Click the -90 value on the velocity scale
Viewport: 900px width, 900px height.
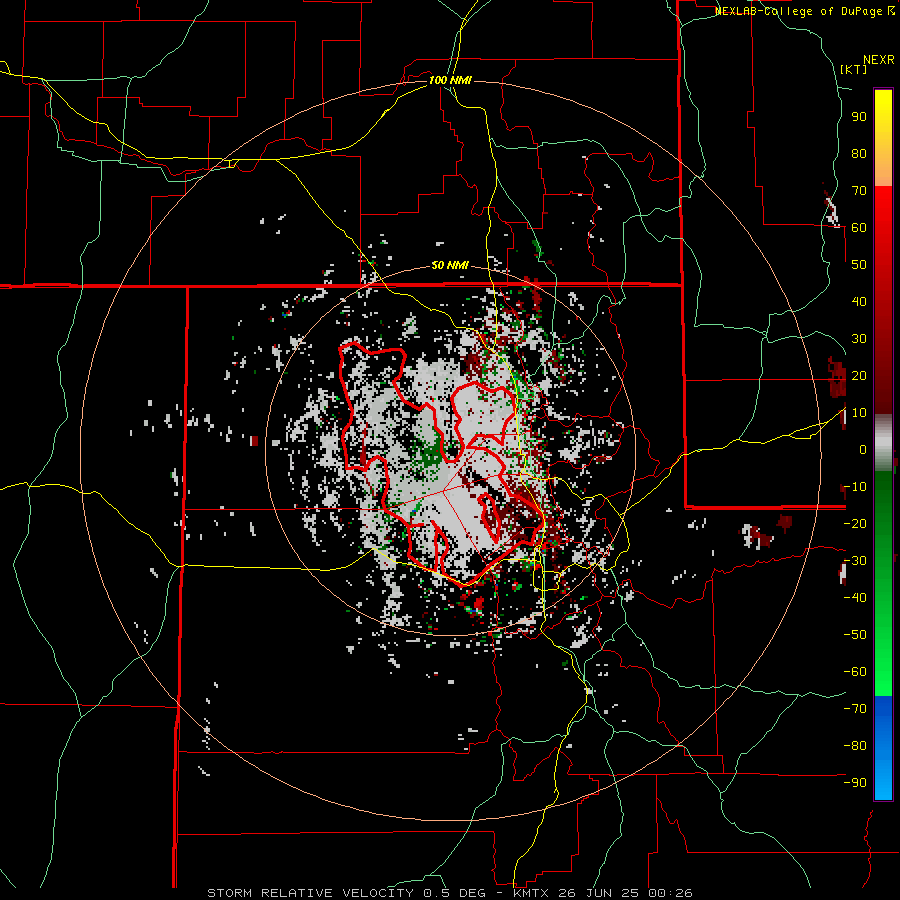point(855,783)
